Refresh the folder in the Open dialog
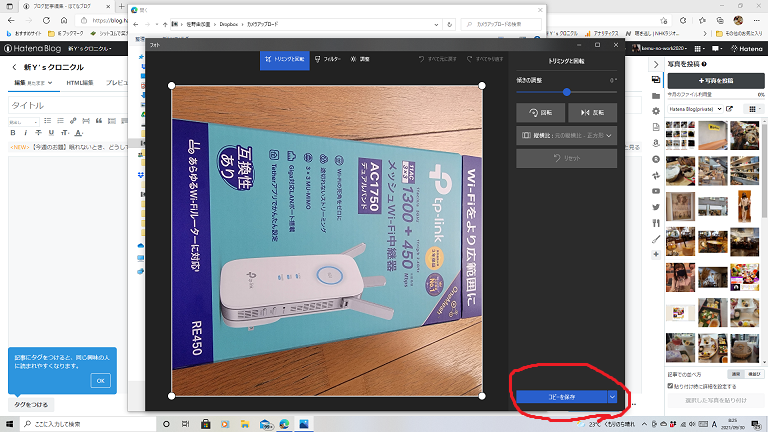 point(449,24)
